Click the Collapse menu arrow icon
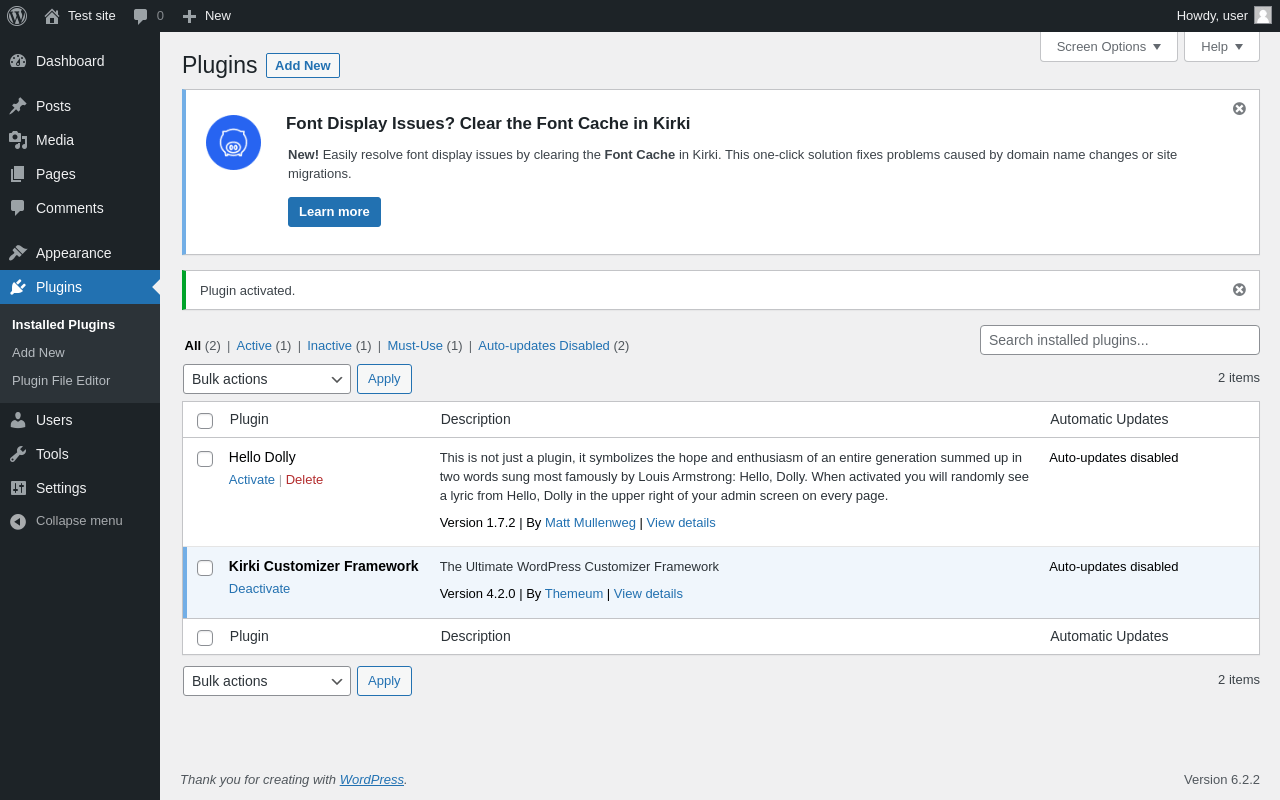This screenshot has width=1280, height=800. pyautogui.click(x=18, y=521)
